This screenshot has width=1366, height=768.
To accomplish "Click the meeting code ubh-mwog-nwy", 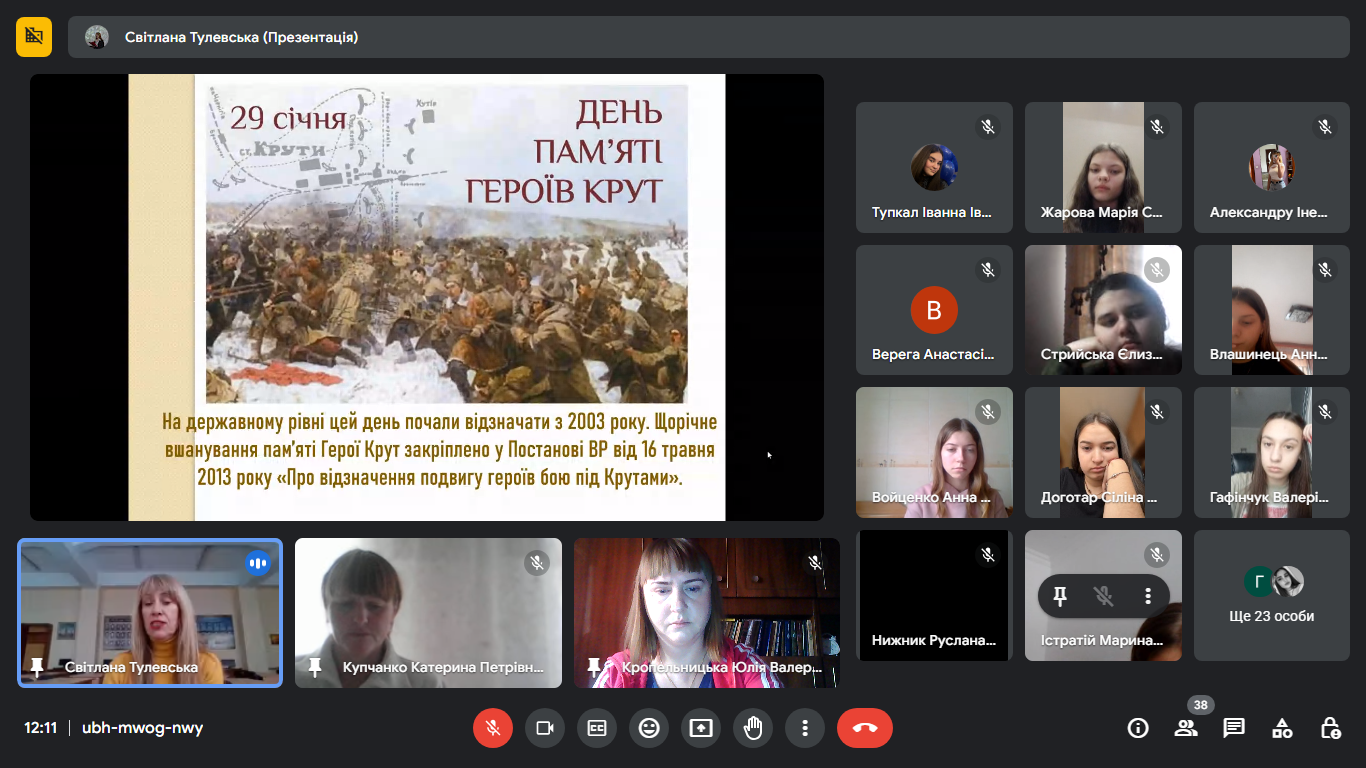I will (x=142, y=728).
